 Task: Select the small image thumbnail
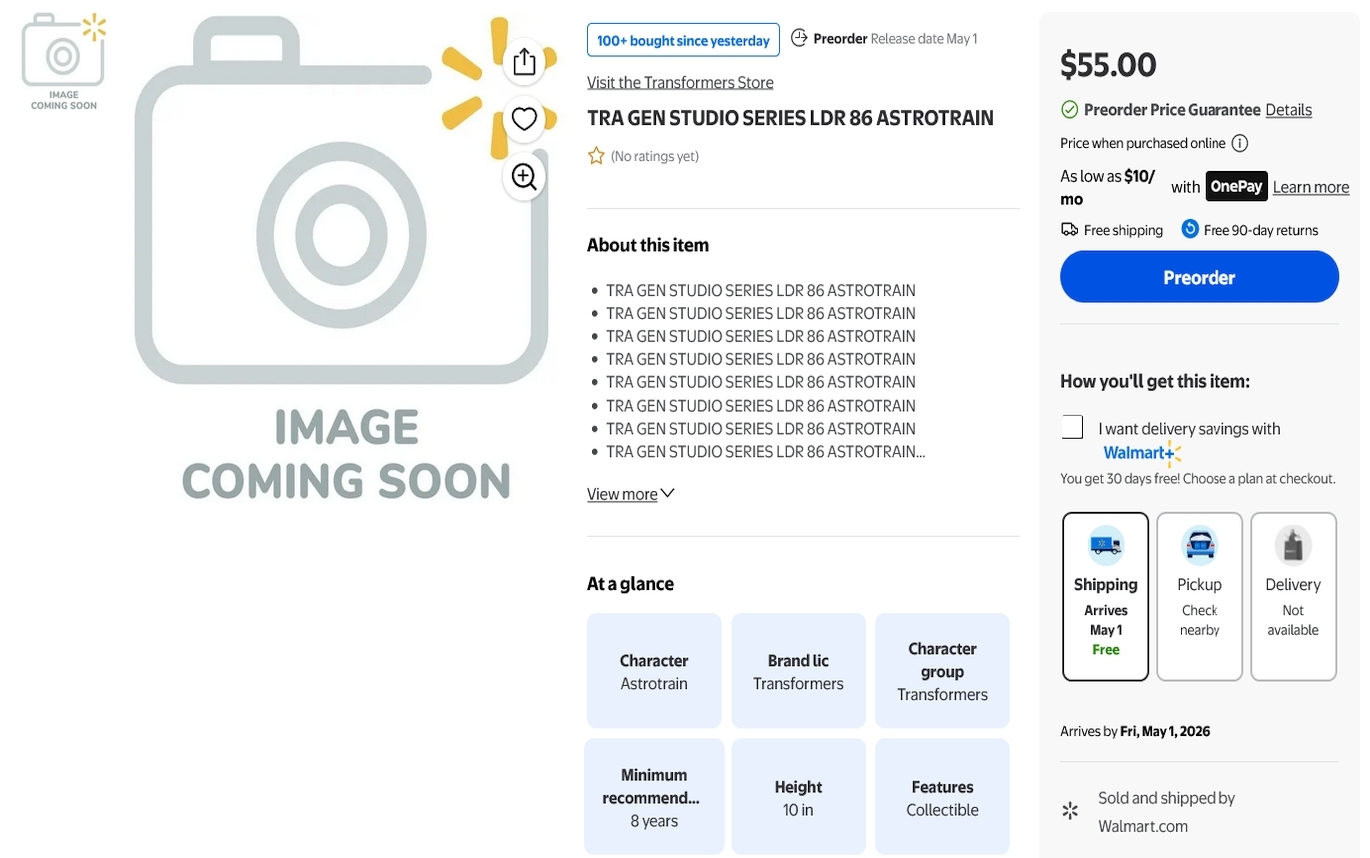click(63, 60)
